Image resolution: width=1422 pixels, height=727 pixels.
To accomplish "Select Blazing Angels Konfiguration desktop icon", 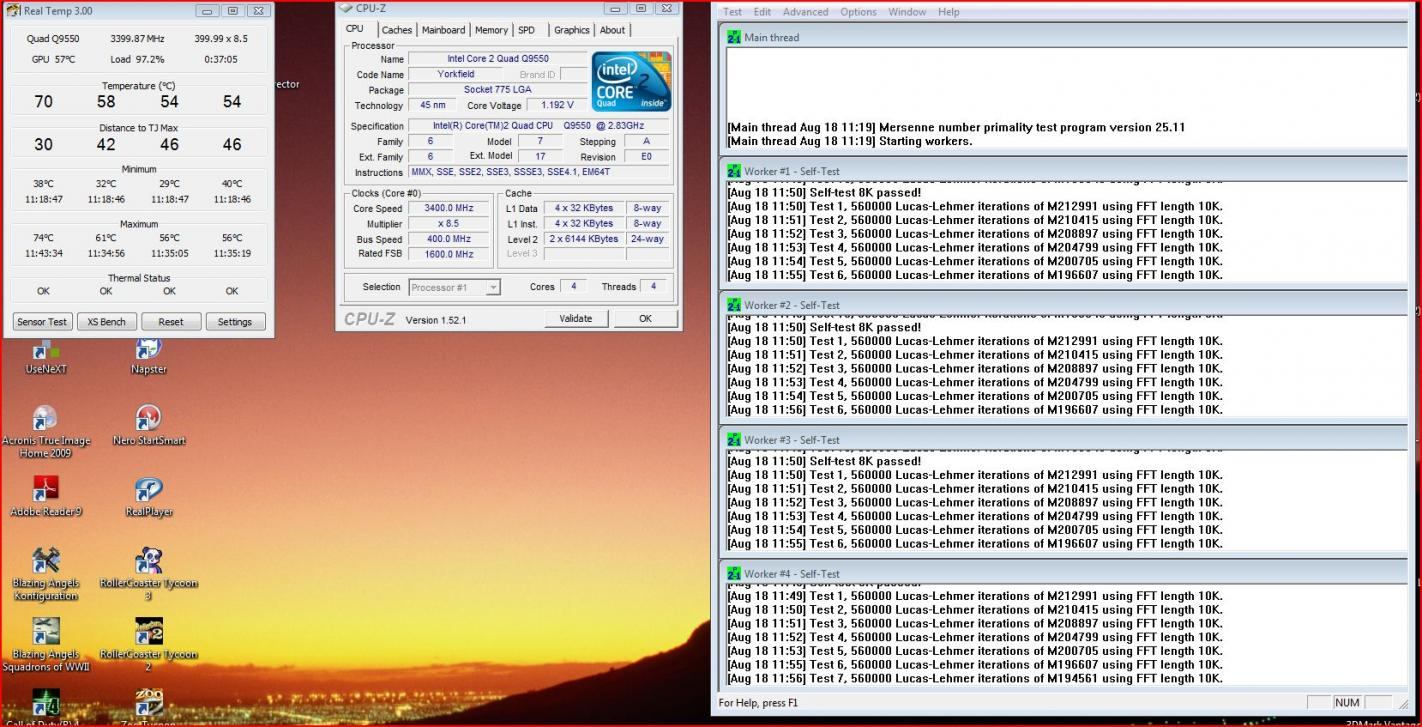I will (x=46, y=574).
